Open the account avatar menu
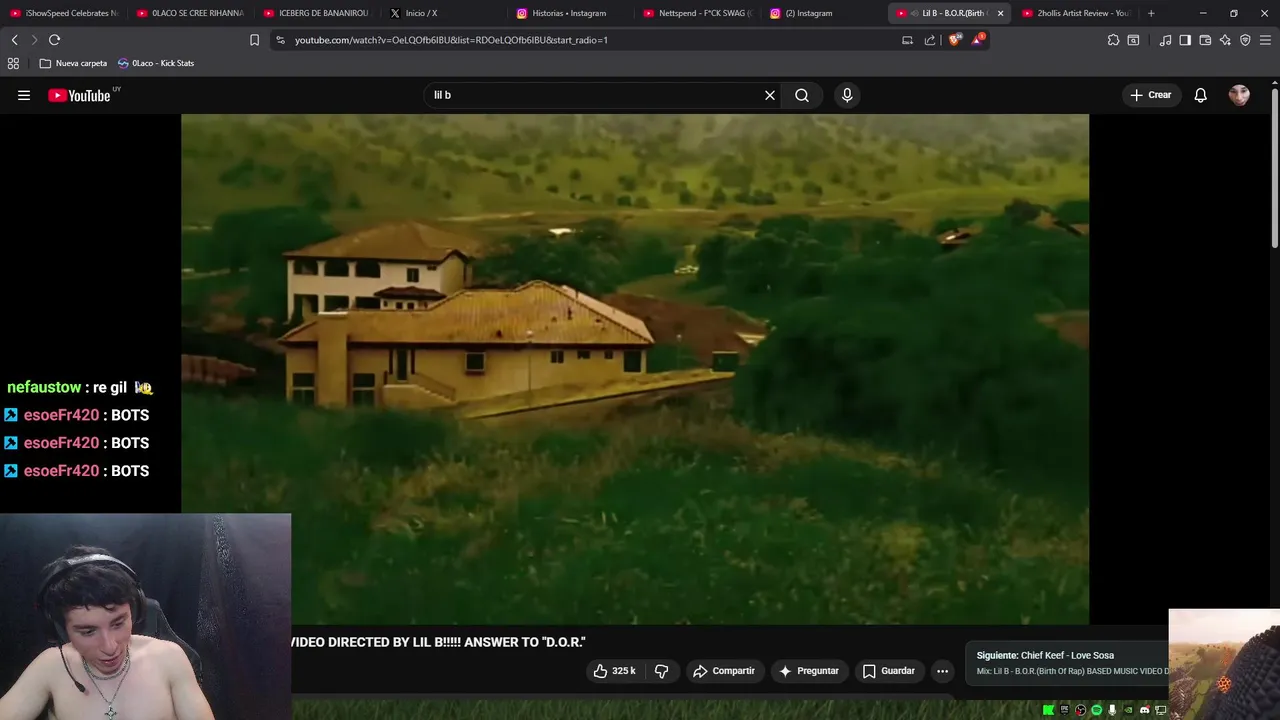The image size is (1280, 720). (1239, 95)
